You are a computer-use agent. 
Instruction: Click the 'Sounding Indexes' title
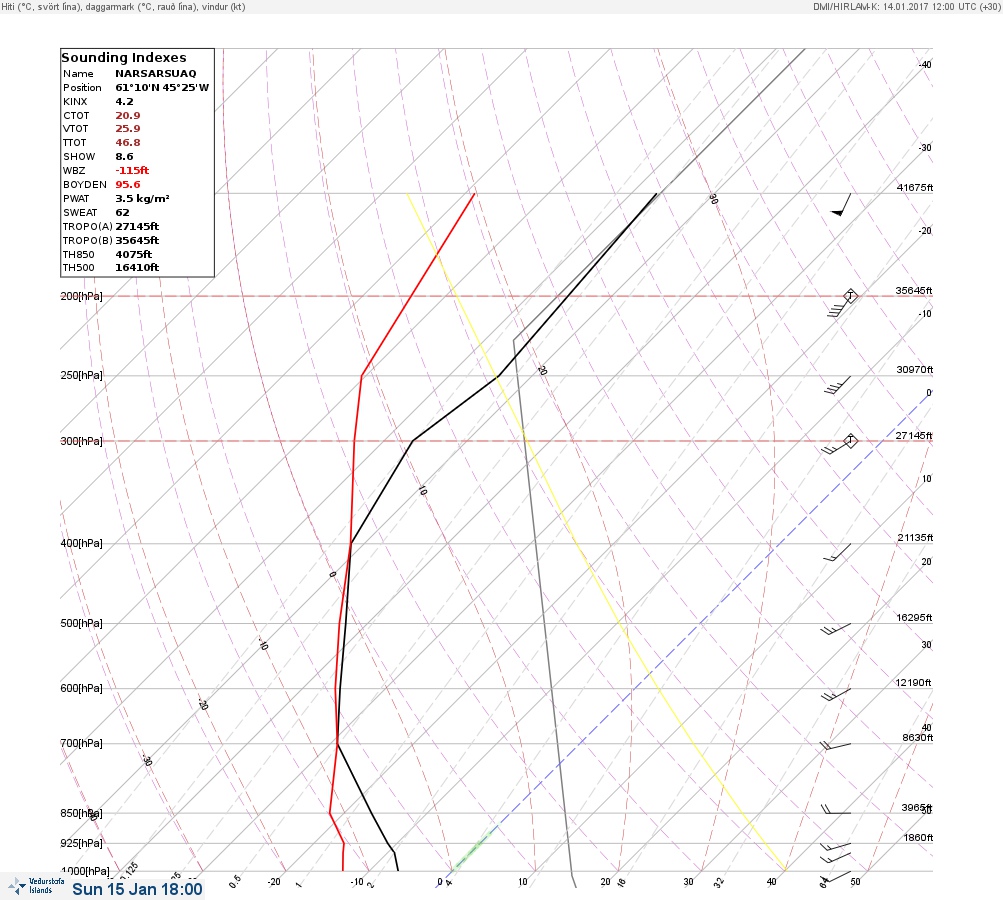coord(123,58)
